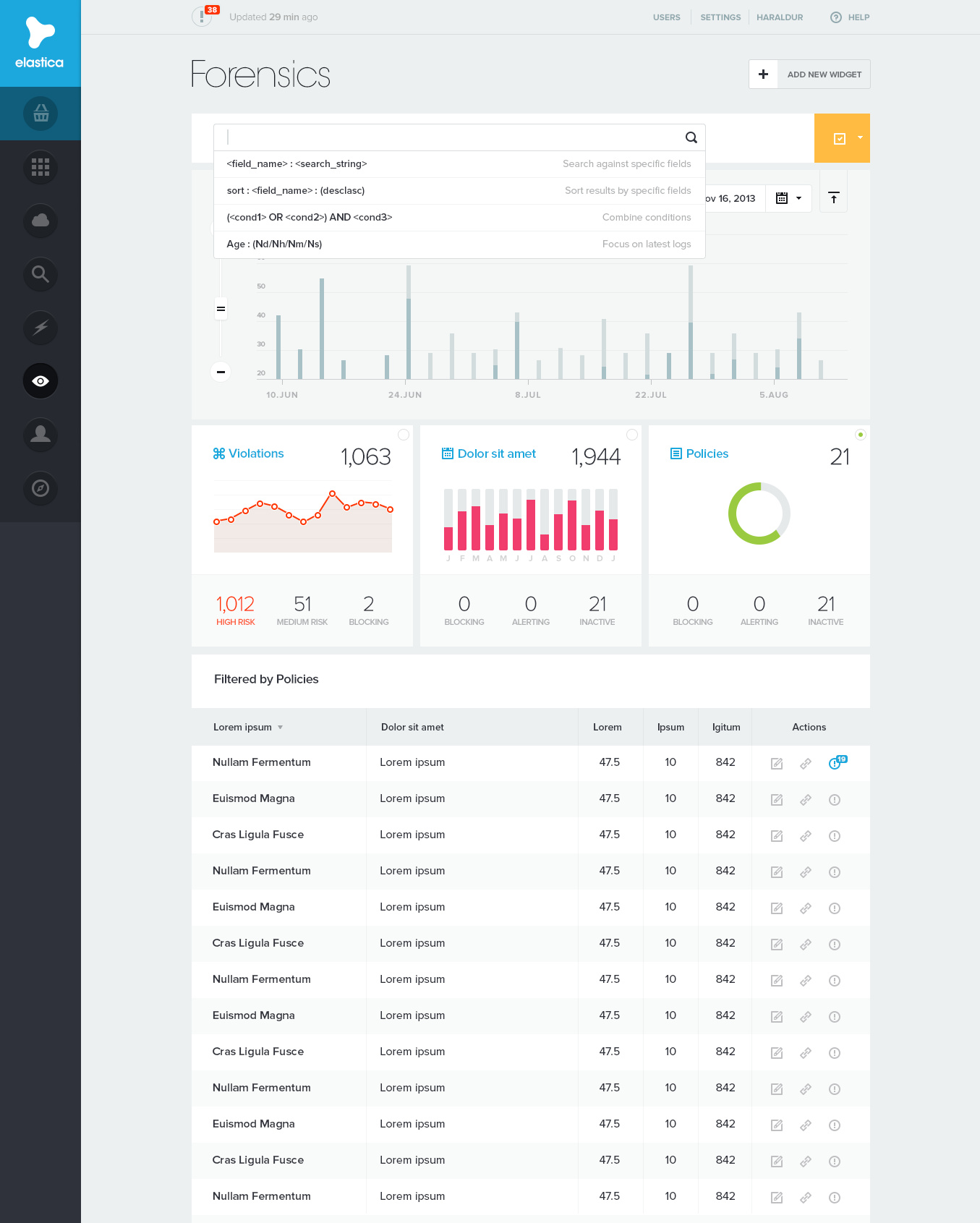Click the blue alert icon with 19 badge
980x1223 pixels.
pos(835,764)
